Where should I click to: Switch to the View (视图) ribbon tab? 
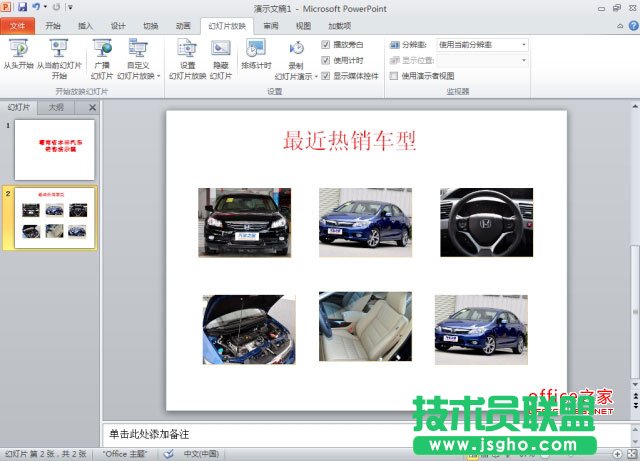click(x=303, y=26)
